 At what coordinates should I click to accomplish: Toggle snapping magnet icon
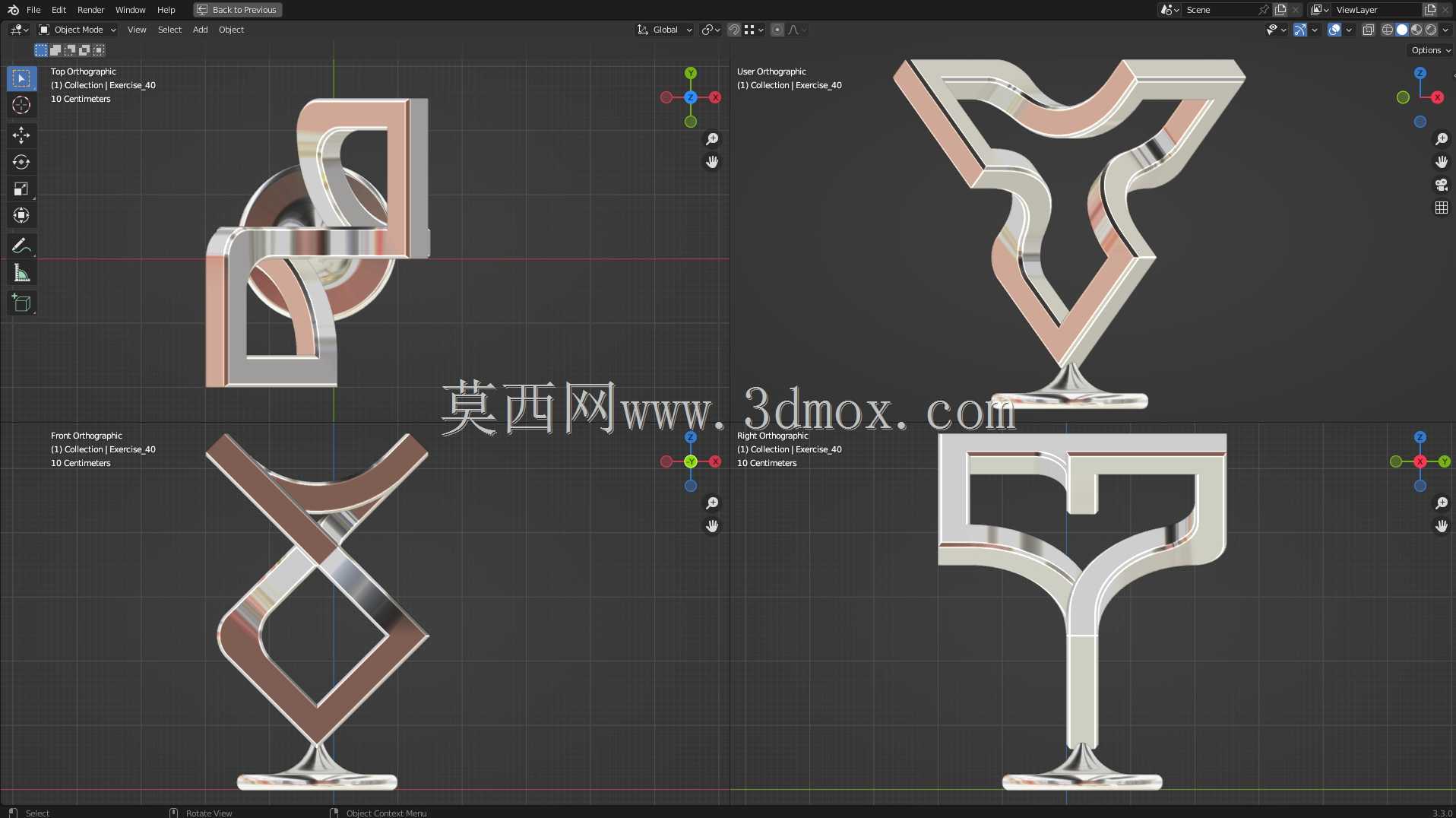point(734,30)
